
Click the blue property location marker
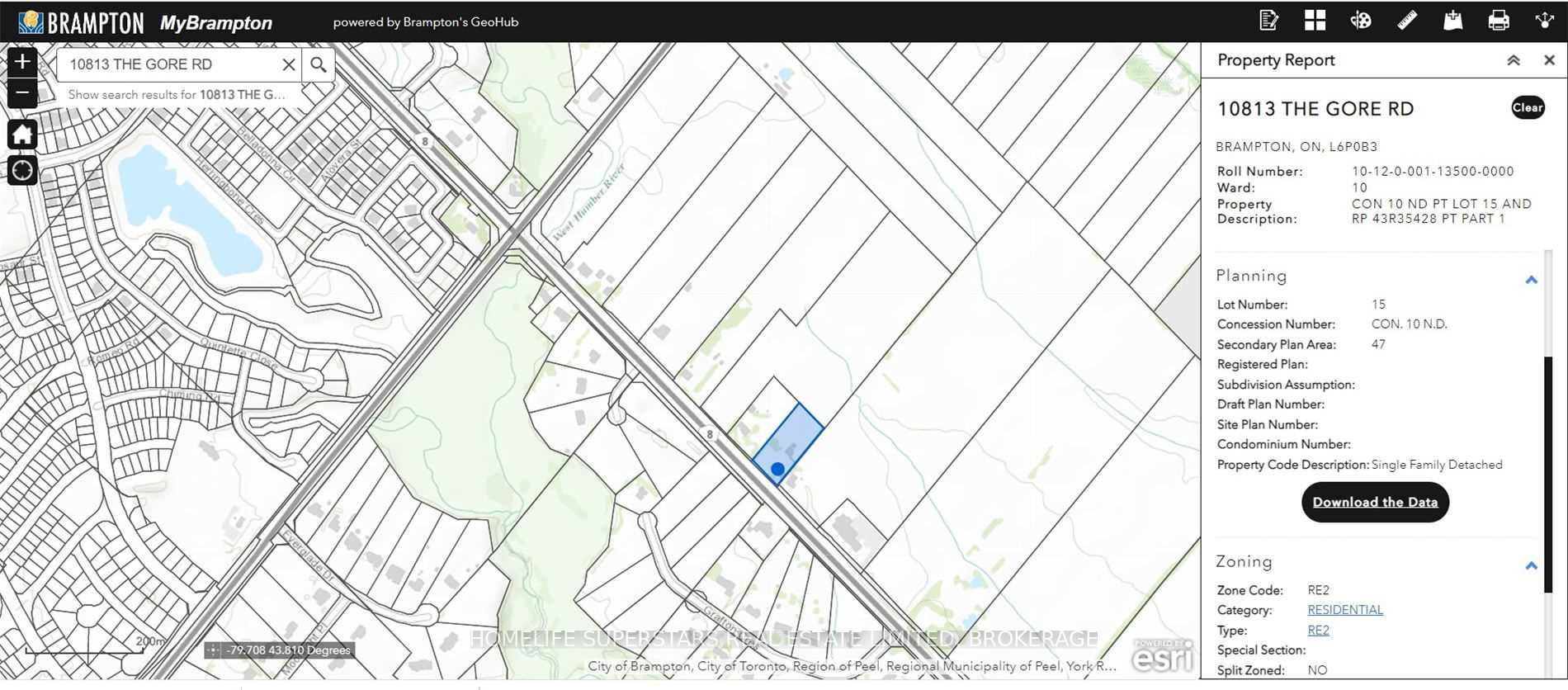click(x=777, y=469)
